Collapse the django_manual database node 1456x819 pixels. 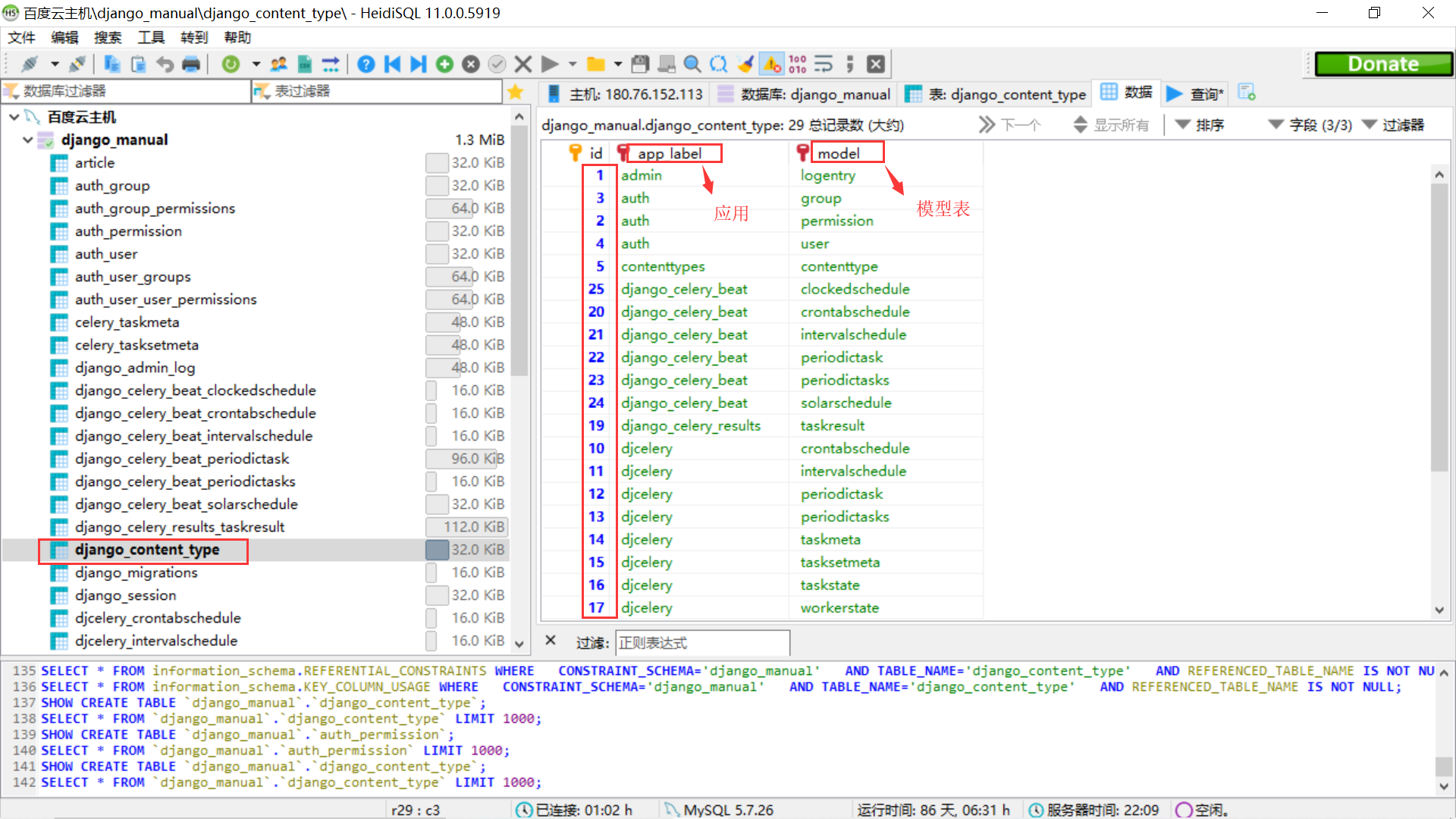28,140
